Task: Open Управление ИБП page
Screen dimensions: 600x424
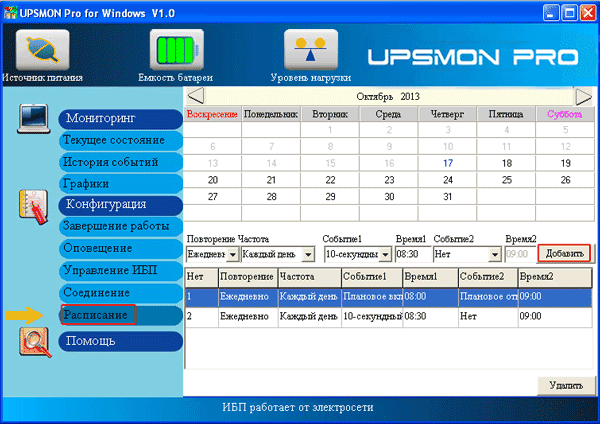Action: (121, 271)
